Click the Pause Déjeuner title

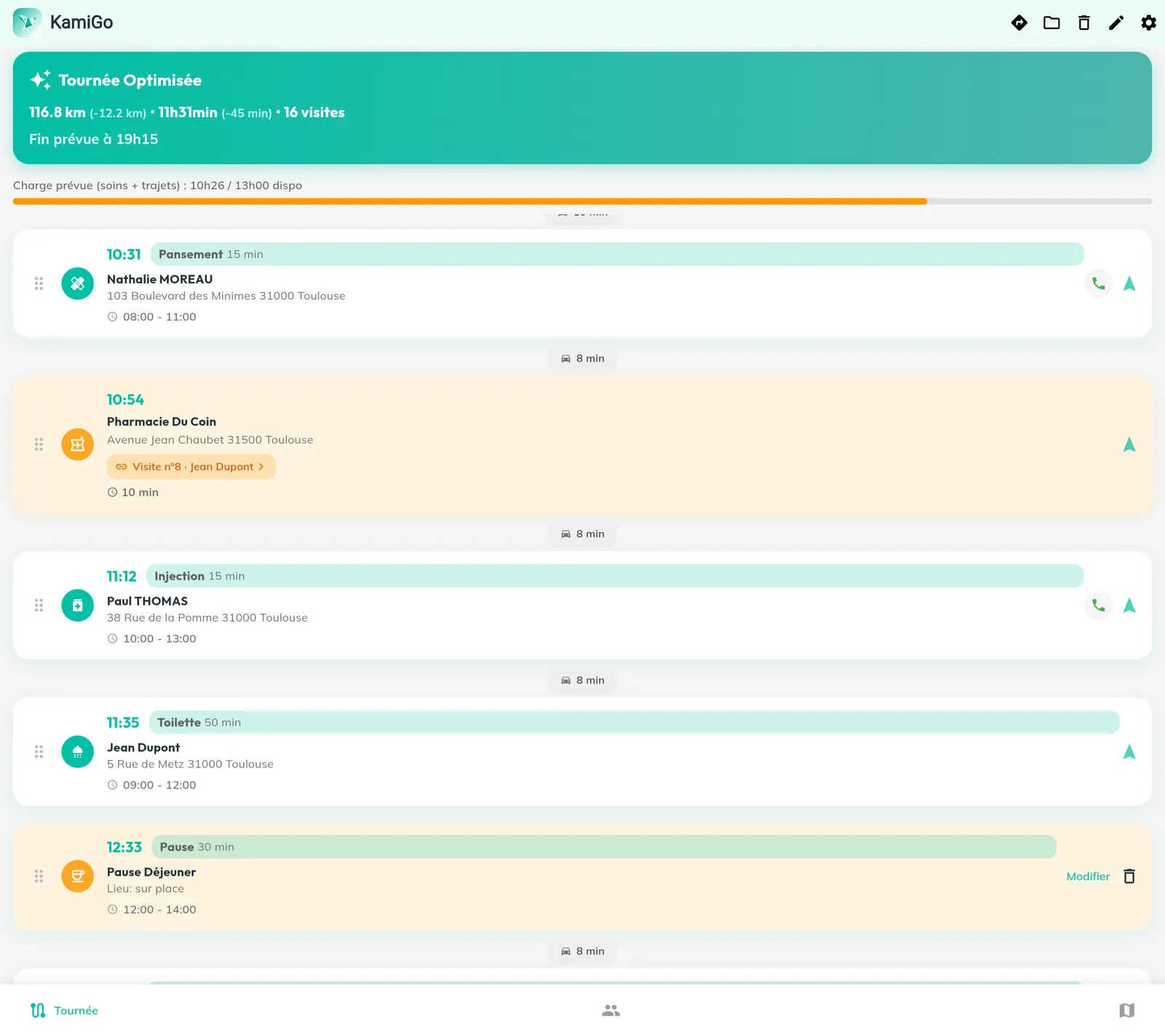point(151,872)
